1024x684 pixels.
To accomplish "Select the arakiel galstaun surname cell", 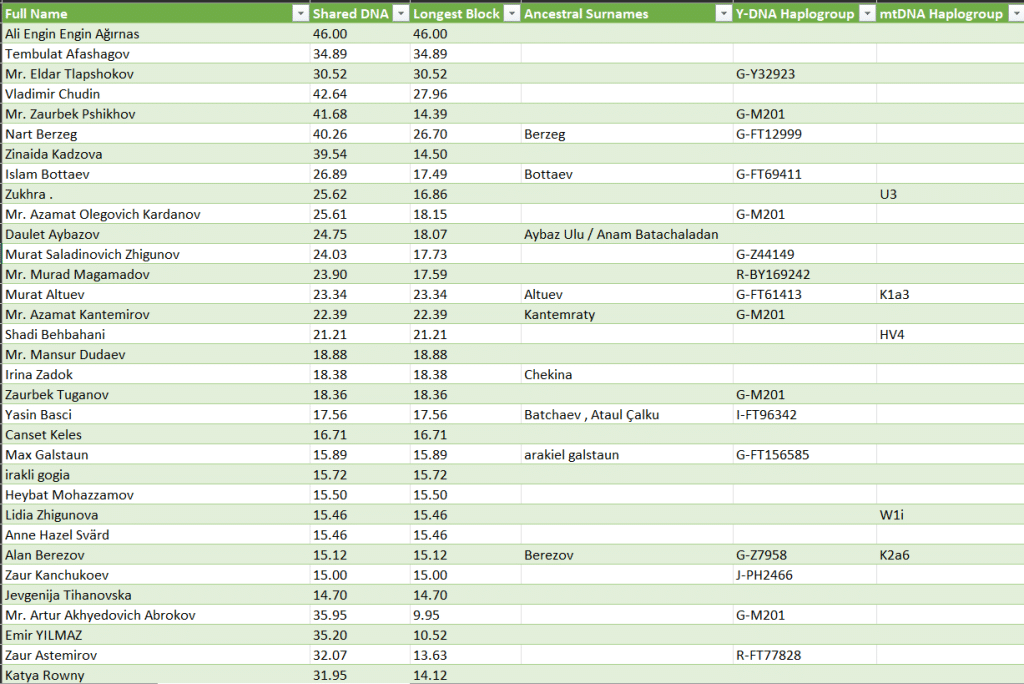I will click(571, 455).
